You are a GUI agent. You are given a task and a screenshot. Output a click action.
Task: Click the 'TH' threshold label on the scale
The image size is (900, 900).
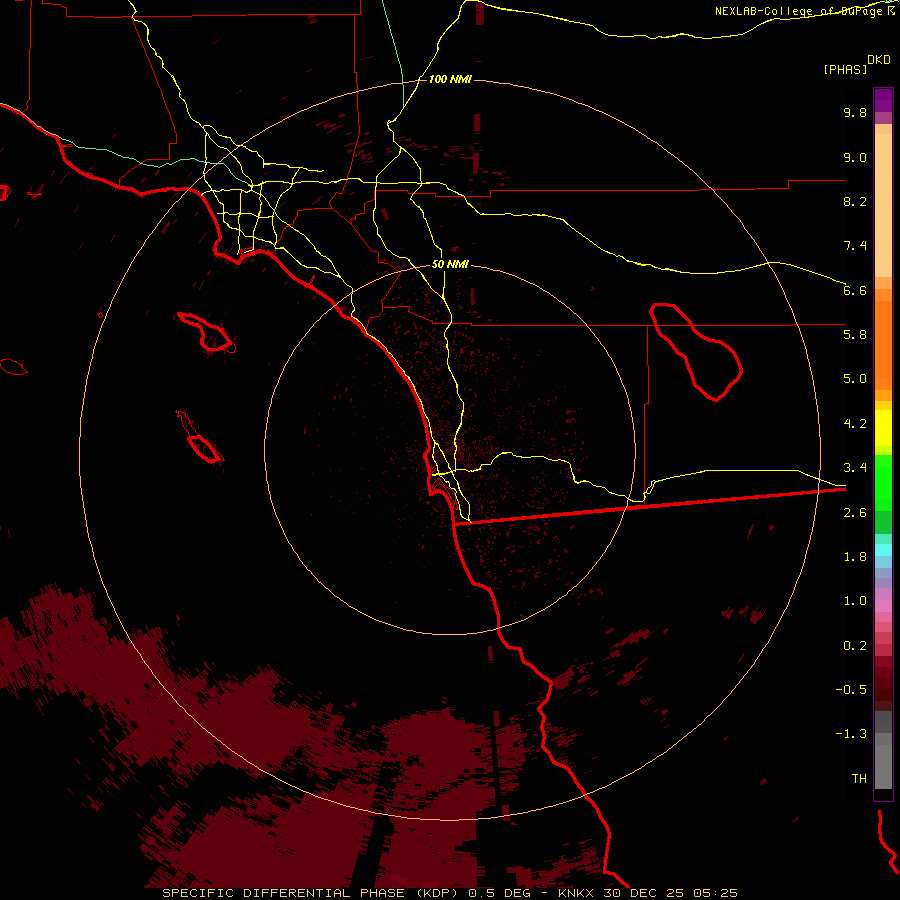(x=859, y=779)
